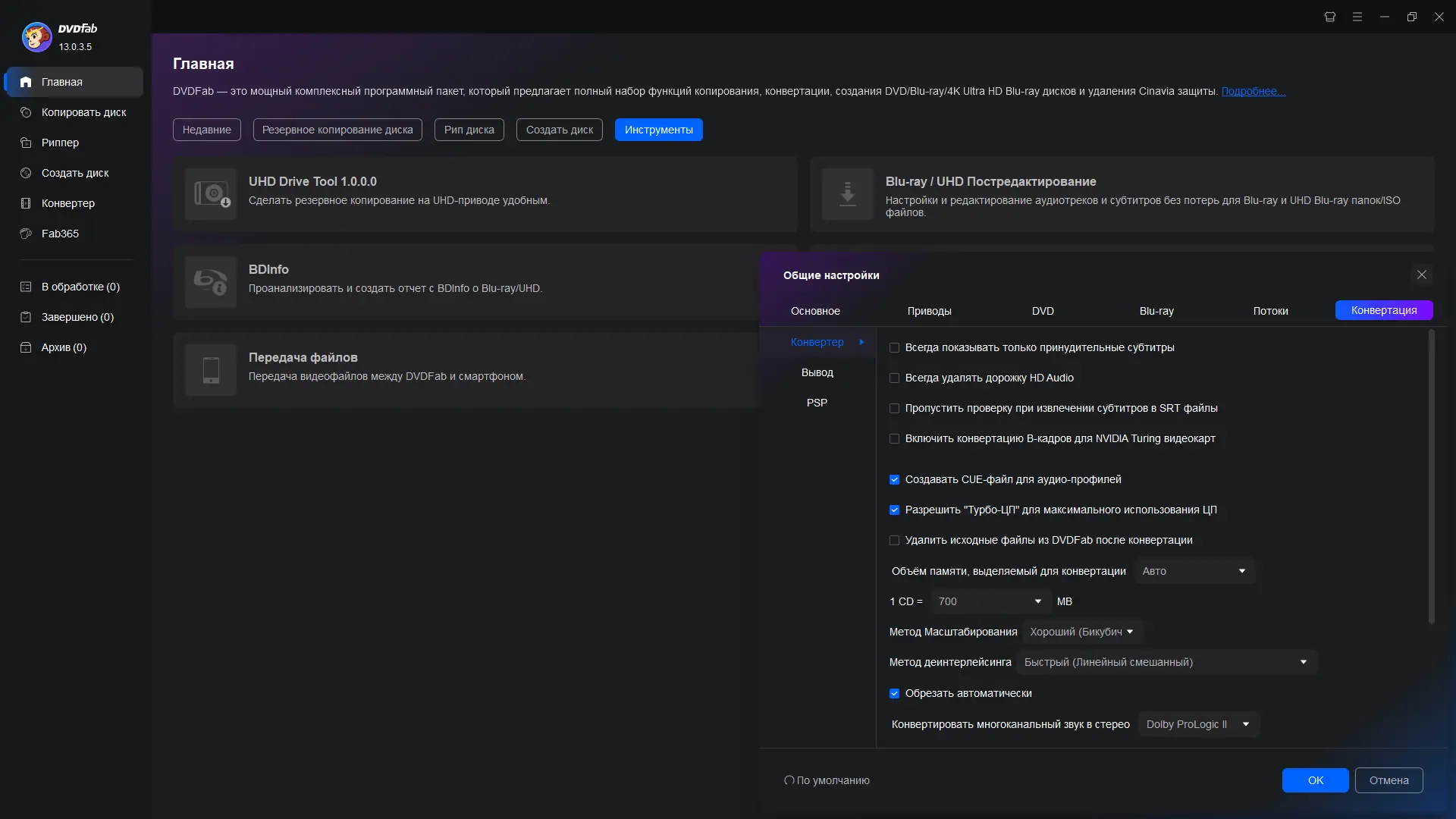Click the OK button
This screenshot has width=1456, height=819.
1316,780
